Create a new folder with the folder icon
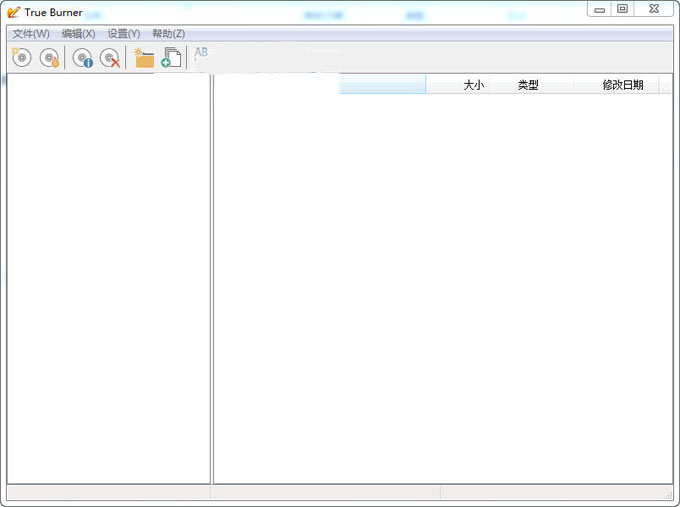Viewport: 680px width, 507px height. (144, 58)
